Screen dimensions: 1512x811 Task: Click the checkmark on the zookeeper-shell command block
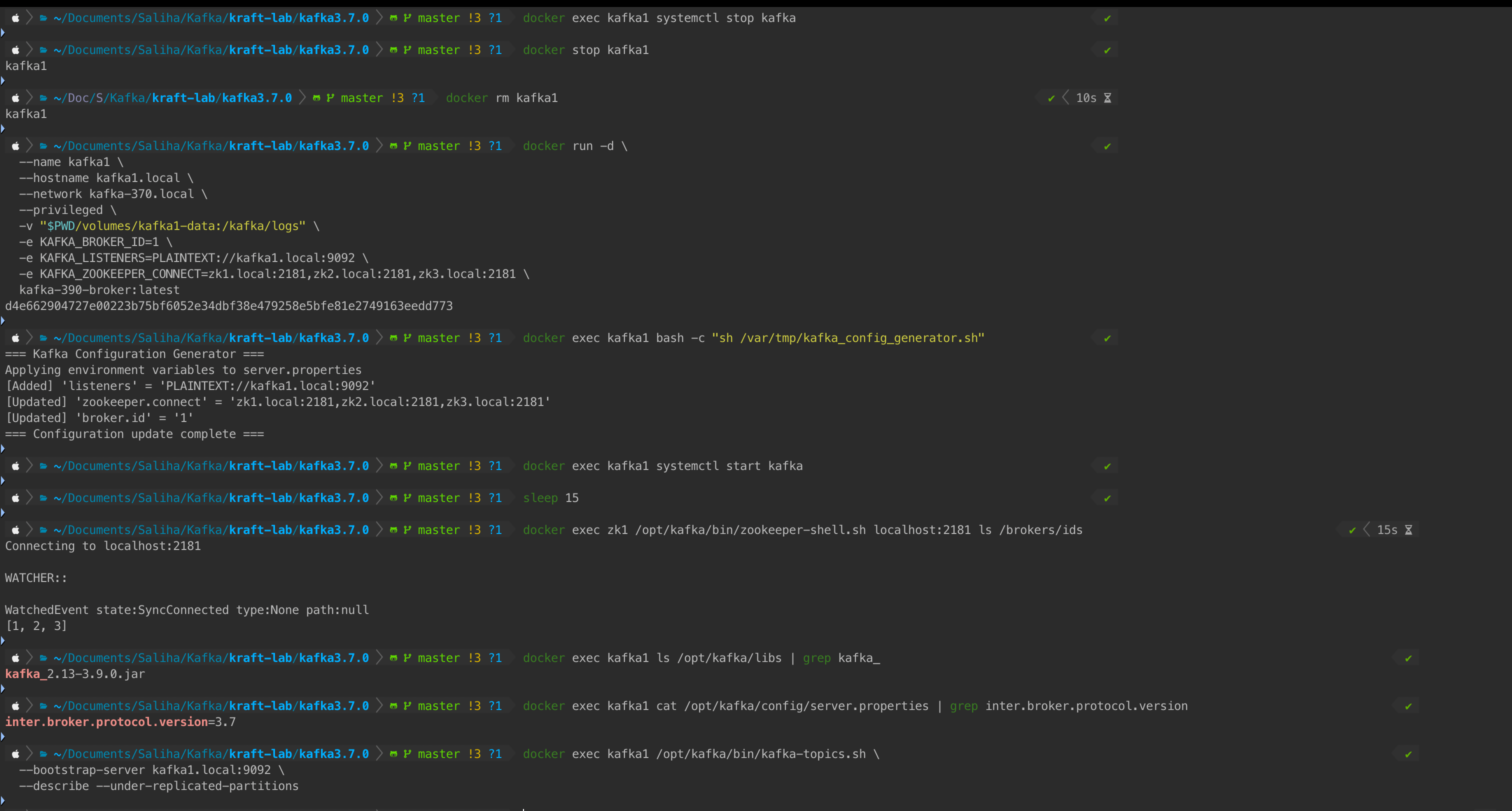tap(1352, 529)
